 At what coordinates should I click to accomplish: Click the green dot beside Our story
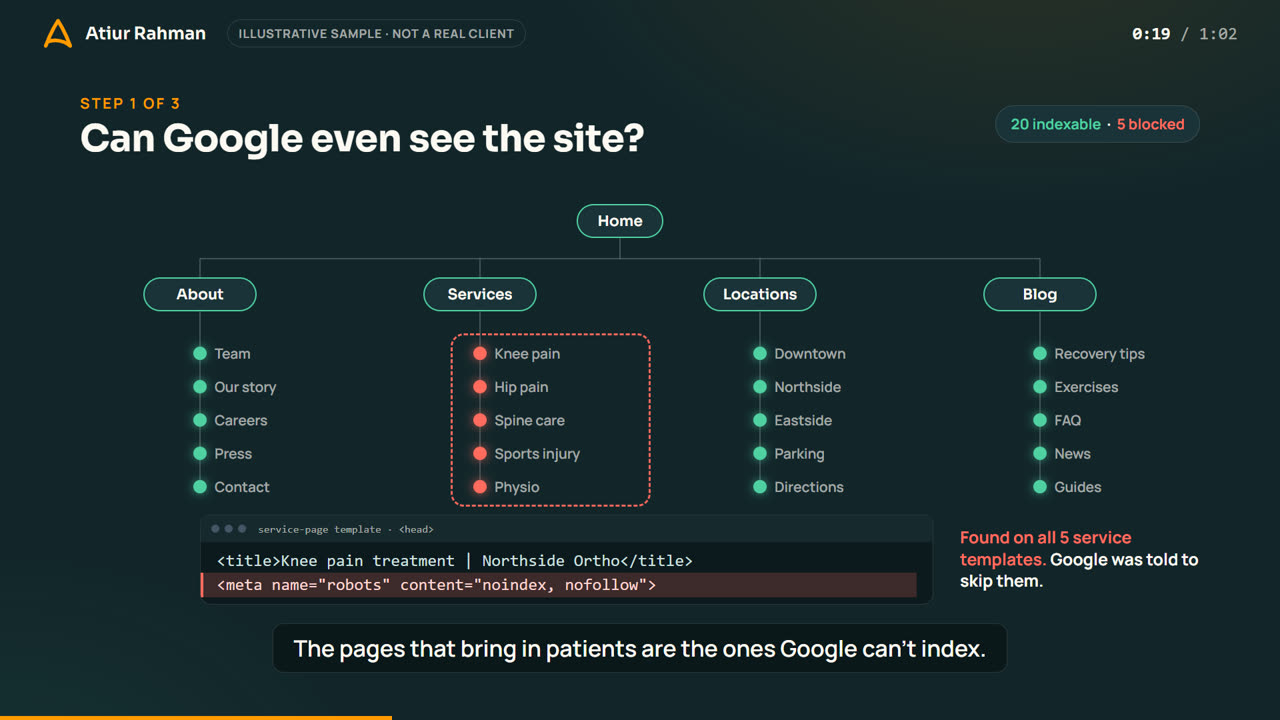200,387
